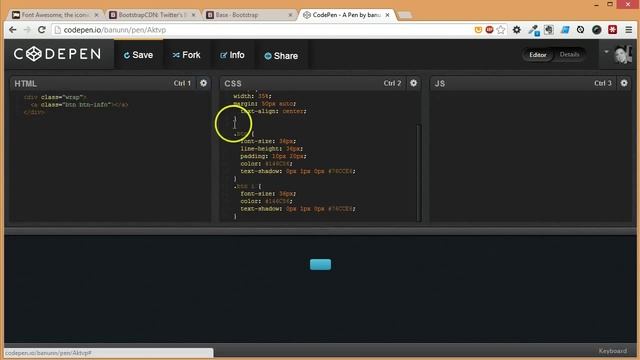Image resolution: width=640 pixels, height=360 pixels.
Task: Click the dark green gauge extension icon
Action: tap(597, 30)
